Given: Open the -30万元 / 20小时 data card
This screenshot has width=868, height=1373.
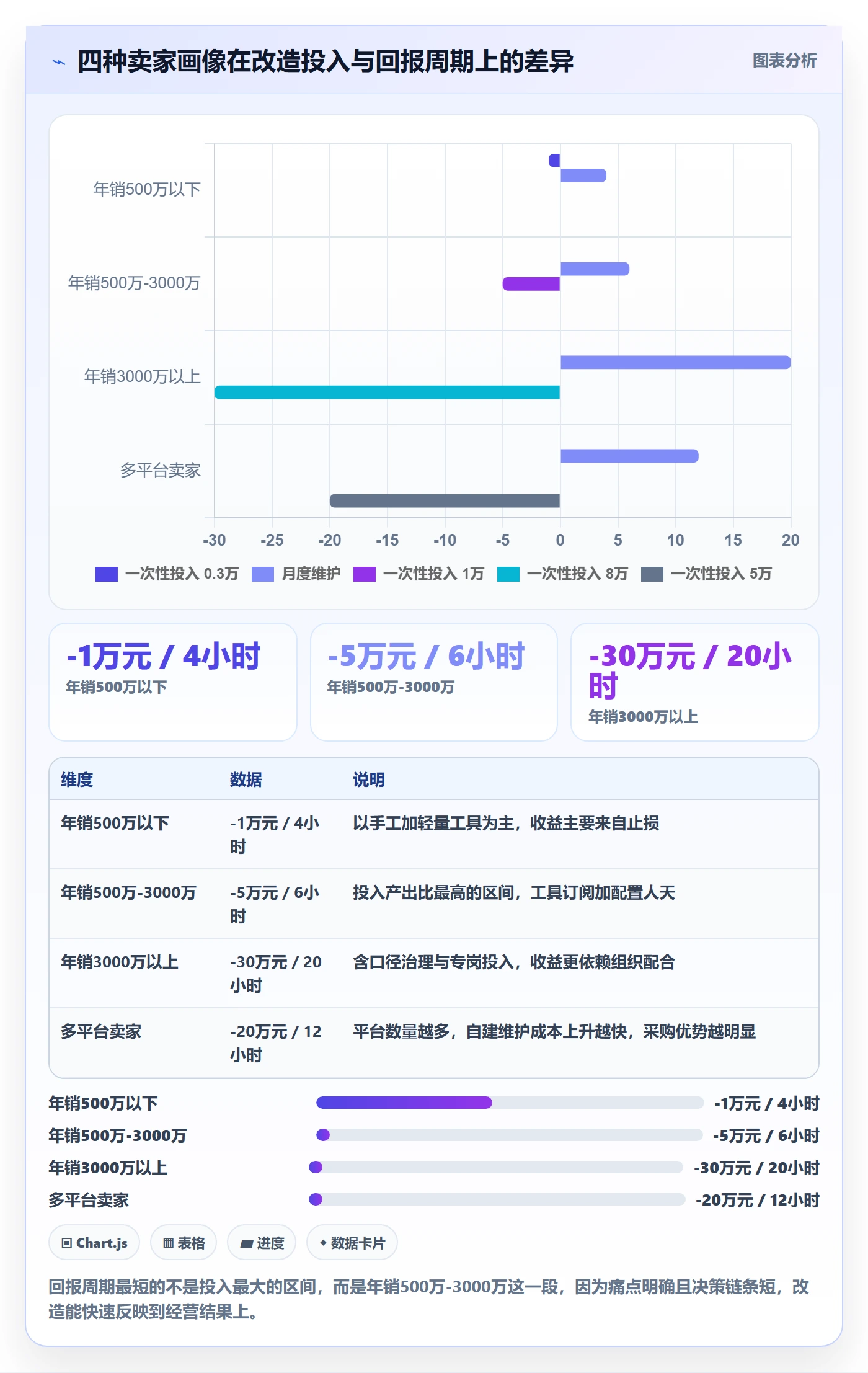Looking at the screenshot, I should [695, 682].
